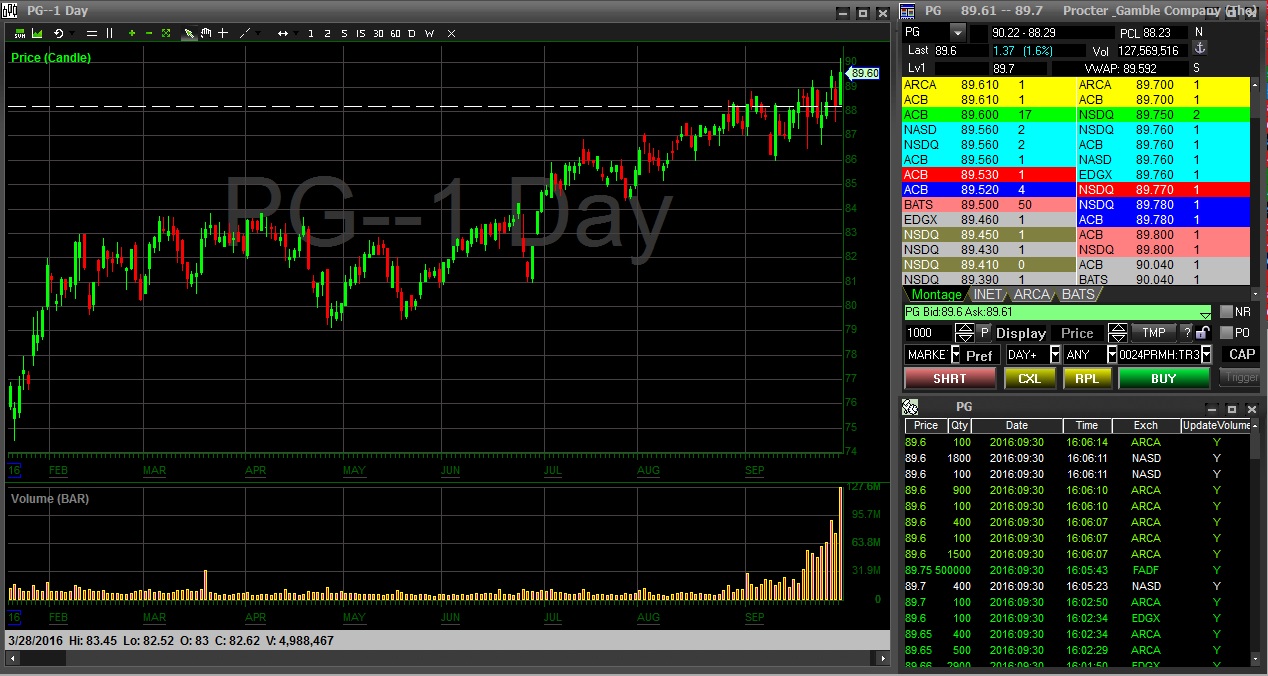This screenshot has width=1268, height=676.
Task: Switch chart to Weekly interval
Action: [x=429, y=33]
